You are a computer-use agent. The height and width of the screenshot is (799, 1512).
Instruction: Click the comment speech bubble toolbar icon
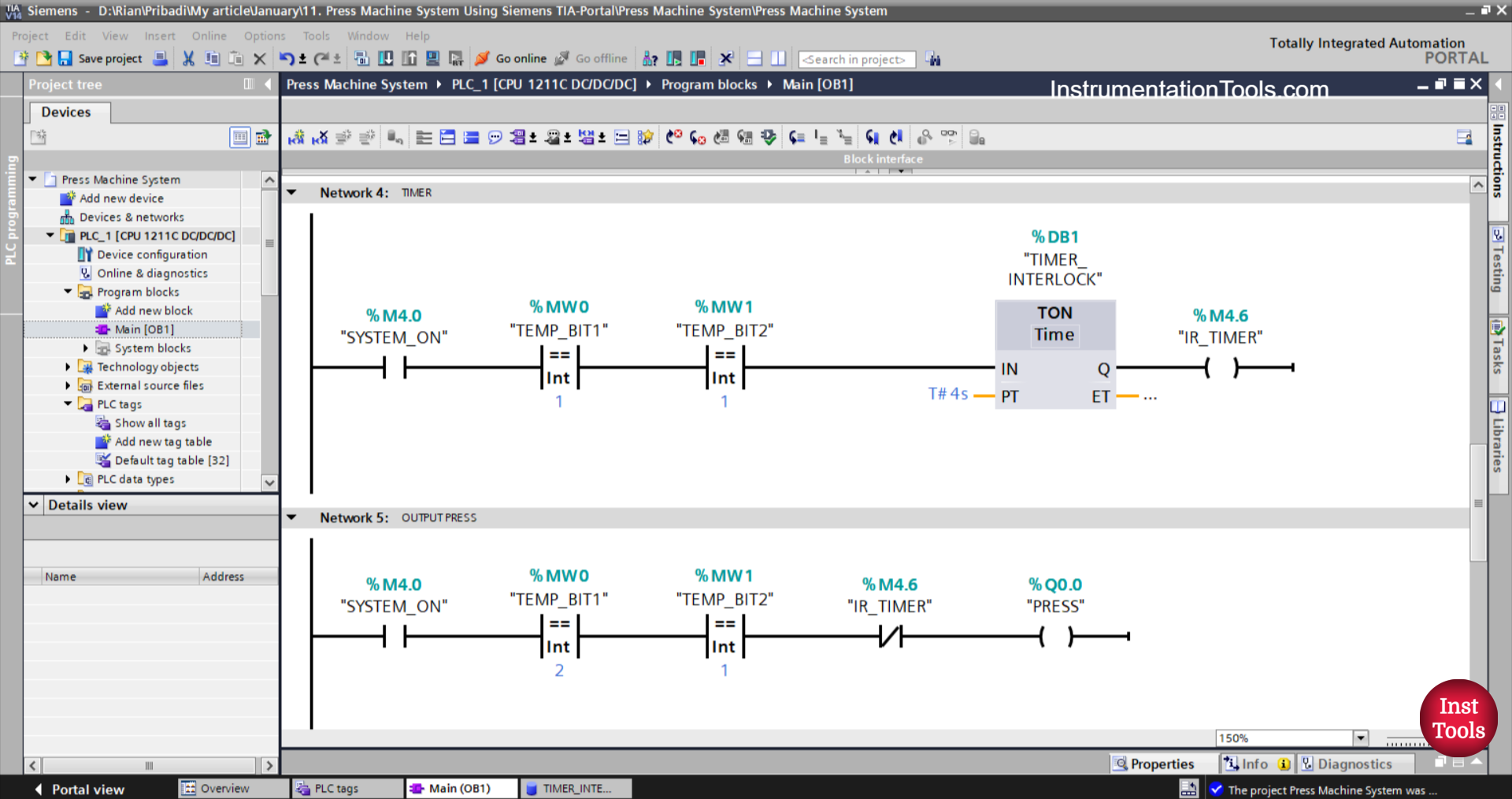pyautogui.click(x=495, y=138)
